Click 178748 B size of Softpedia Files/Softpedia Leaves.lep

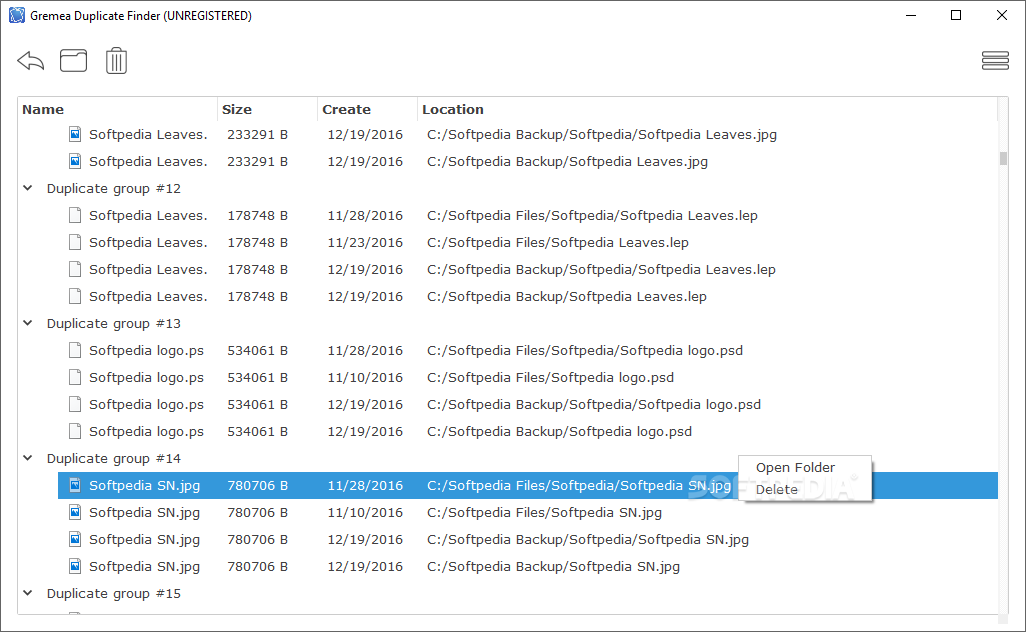click(x=257, y=243)
